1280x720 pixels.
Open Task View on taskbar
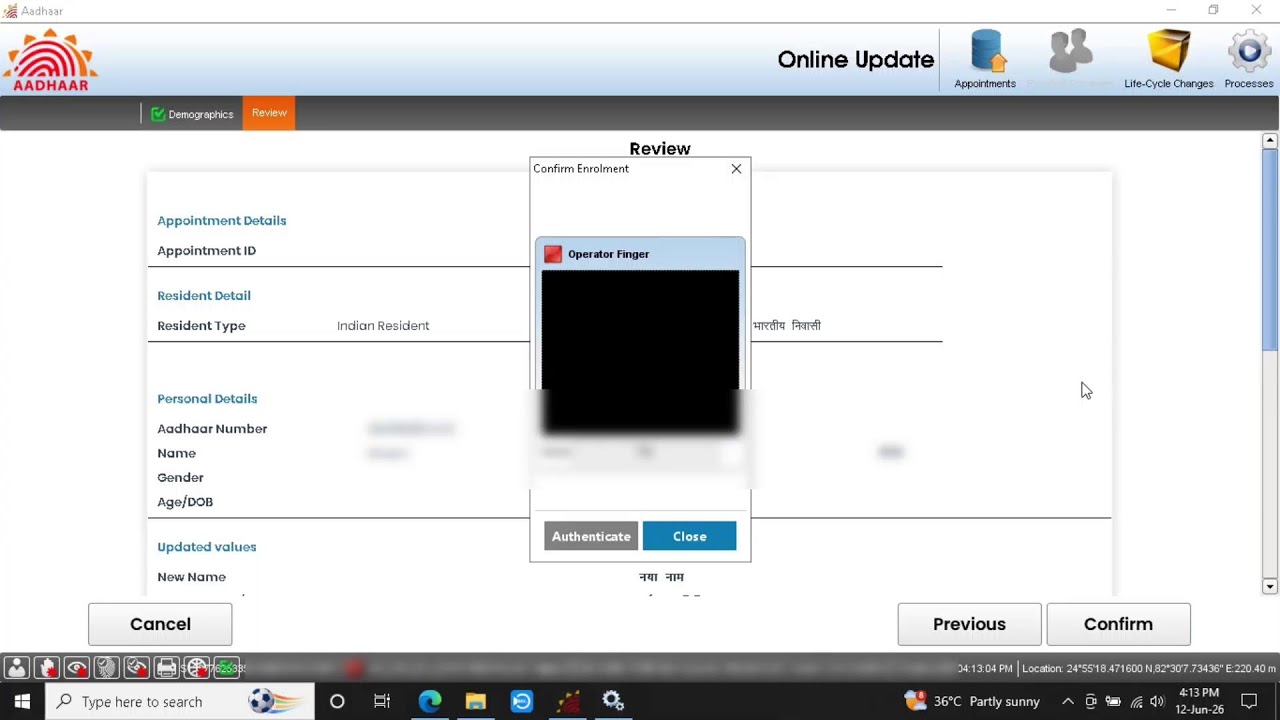pos(382,701)
